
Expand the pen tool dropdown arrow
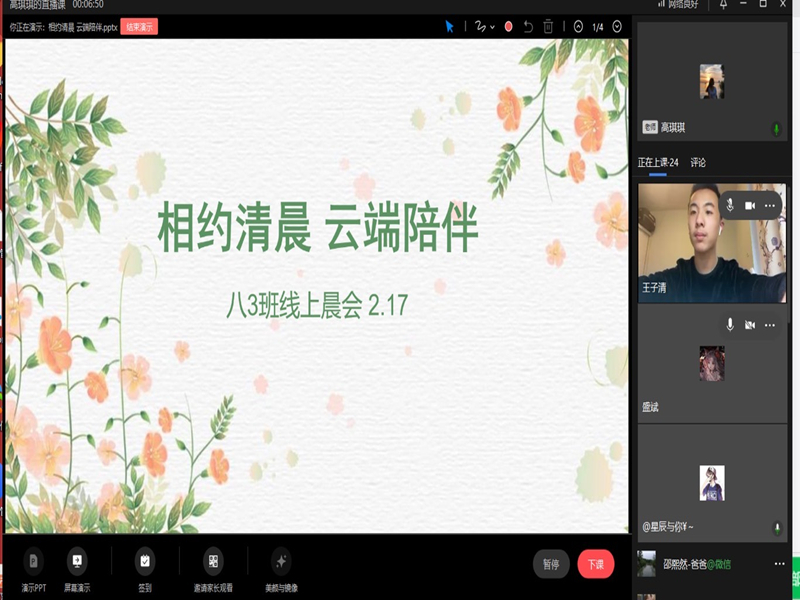click(x=492, y=27)
